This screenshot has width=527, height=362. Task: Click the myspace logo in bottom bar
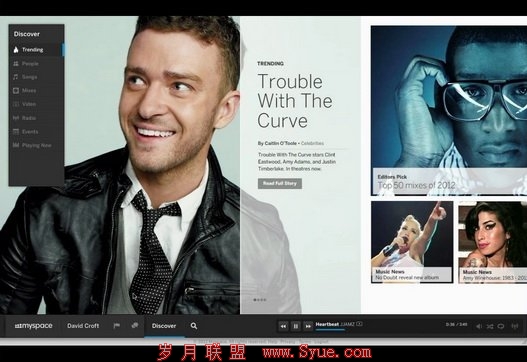pos(33,326)
